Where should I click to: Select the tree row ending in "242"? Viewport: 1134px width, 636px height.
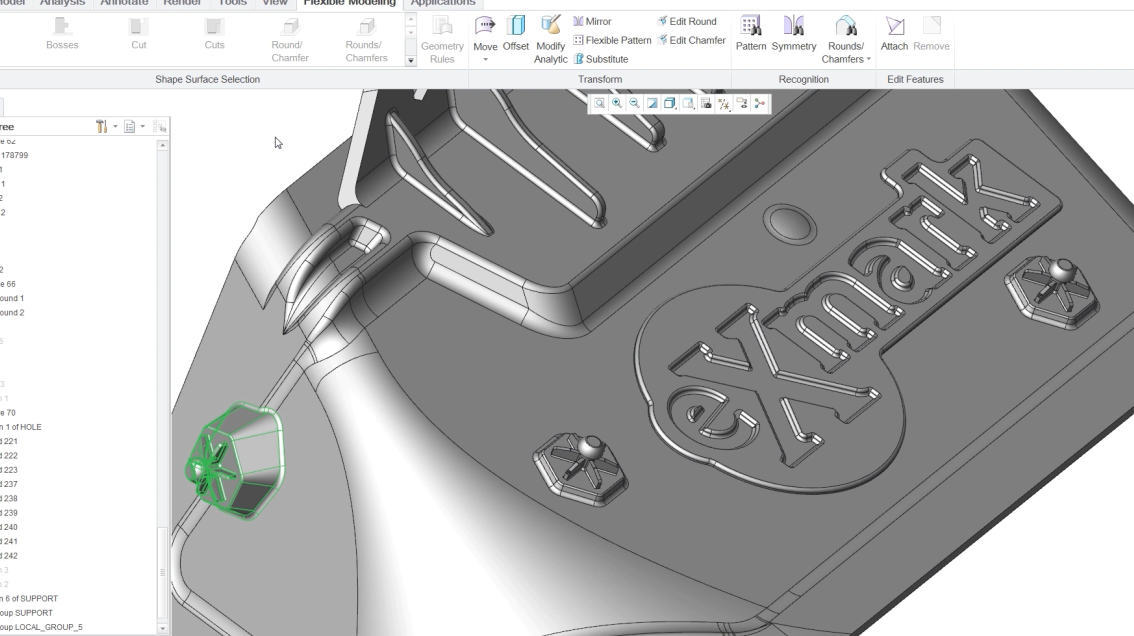click(x=9, y=556)
